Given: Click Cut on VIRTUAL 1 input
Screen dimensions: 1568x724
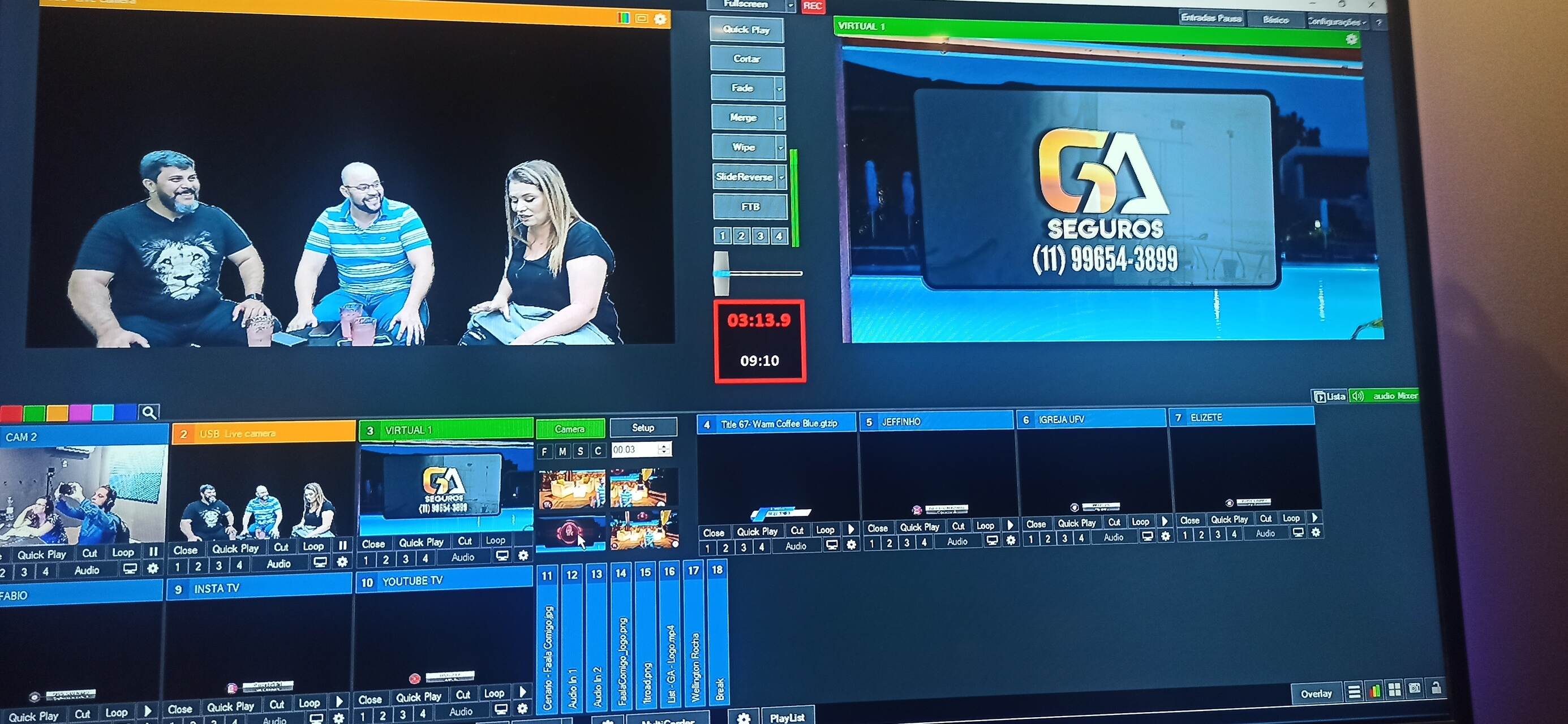Looking at the screenshot, I should 465,541.
